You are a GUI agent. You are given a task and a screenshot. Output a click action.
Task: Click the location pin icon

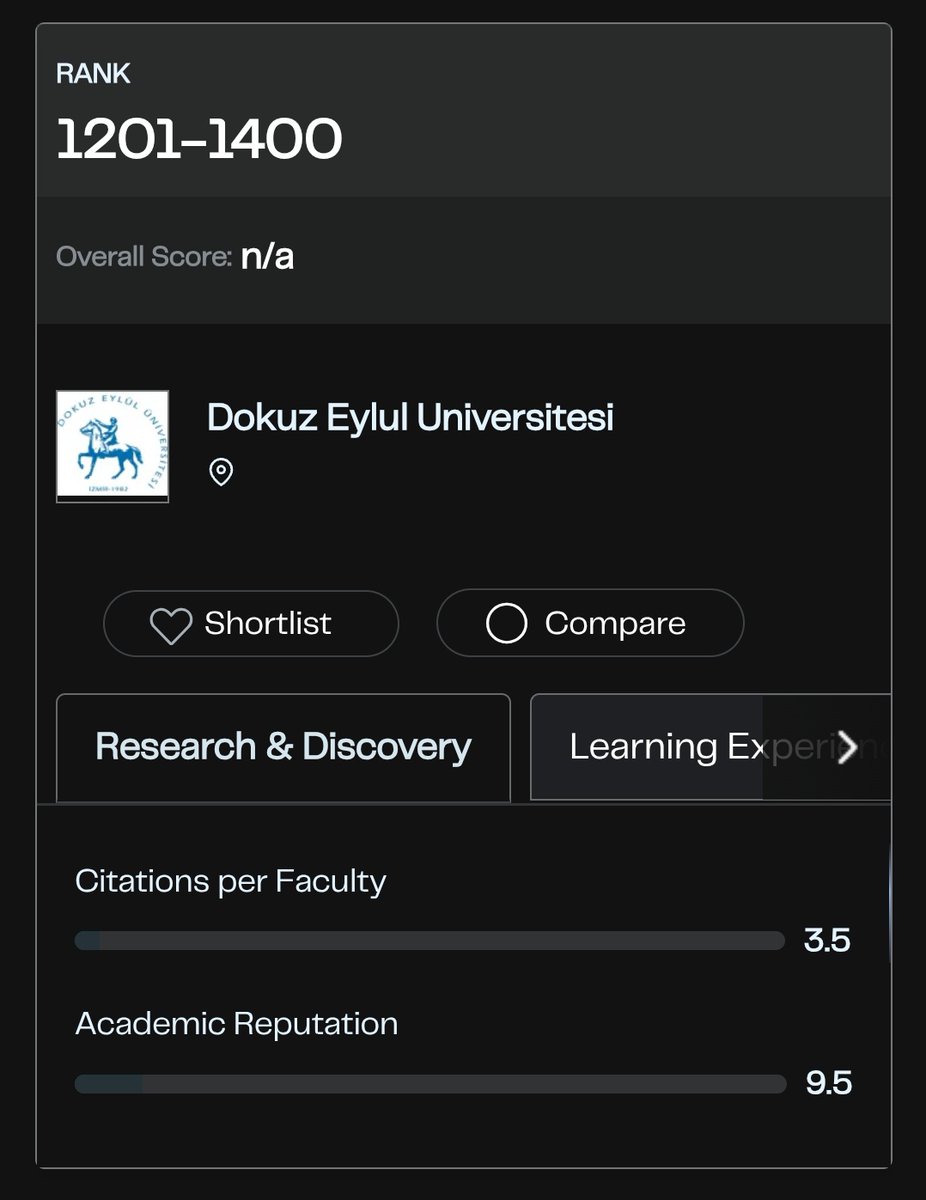(221, 472)
